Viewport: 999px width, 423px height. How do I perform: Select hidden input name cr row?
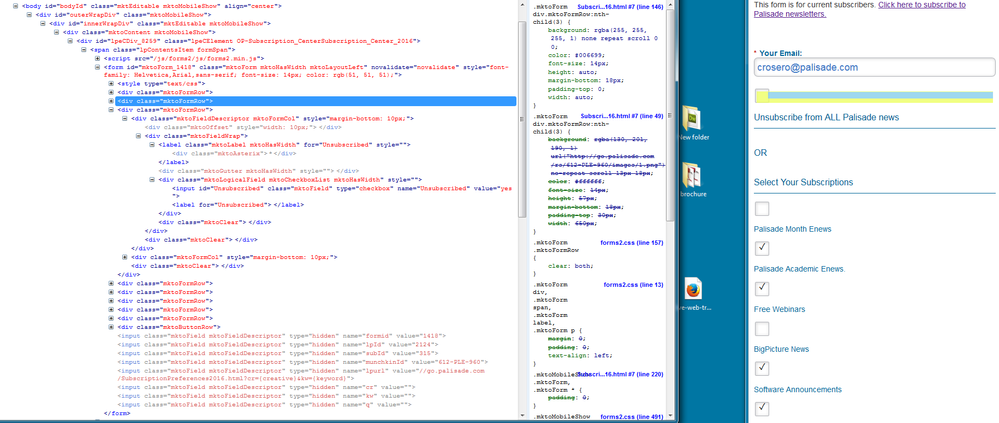pos(266,387)
